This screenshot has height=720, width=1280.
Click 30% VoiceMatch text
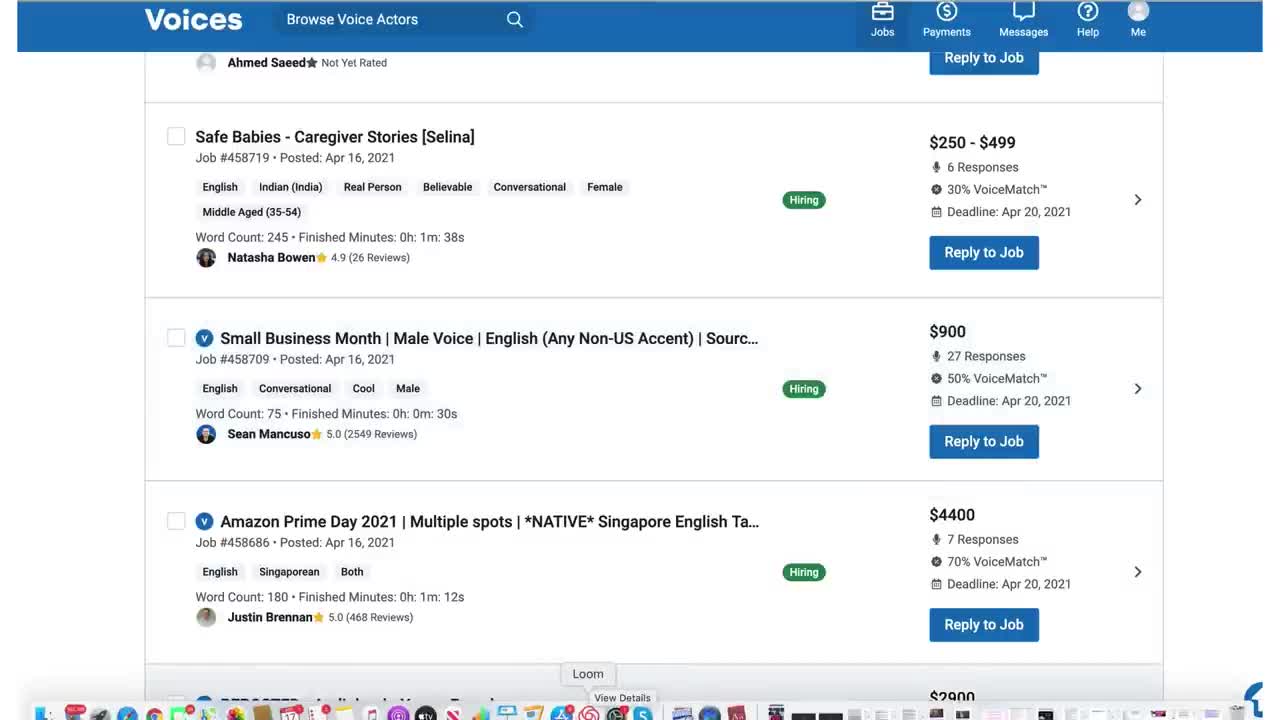997,189
